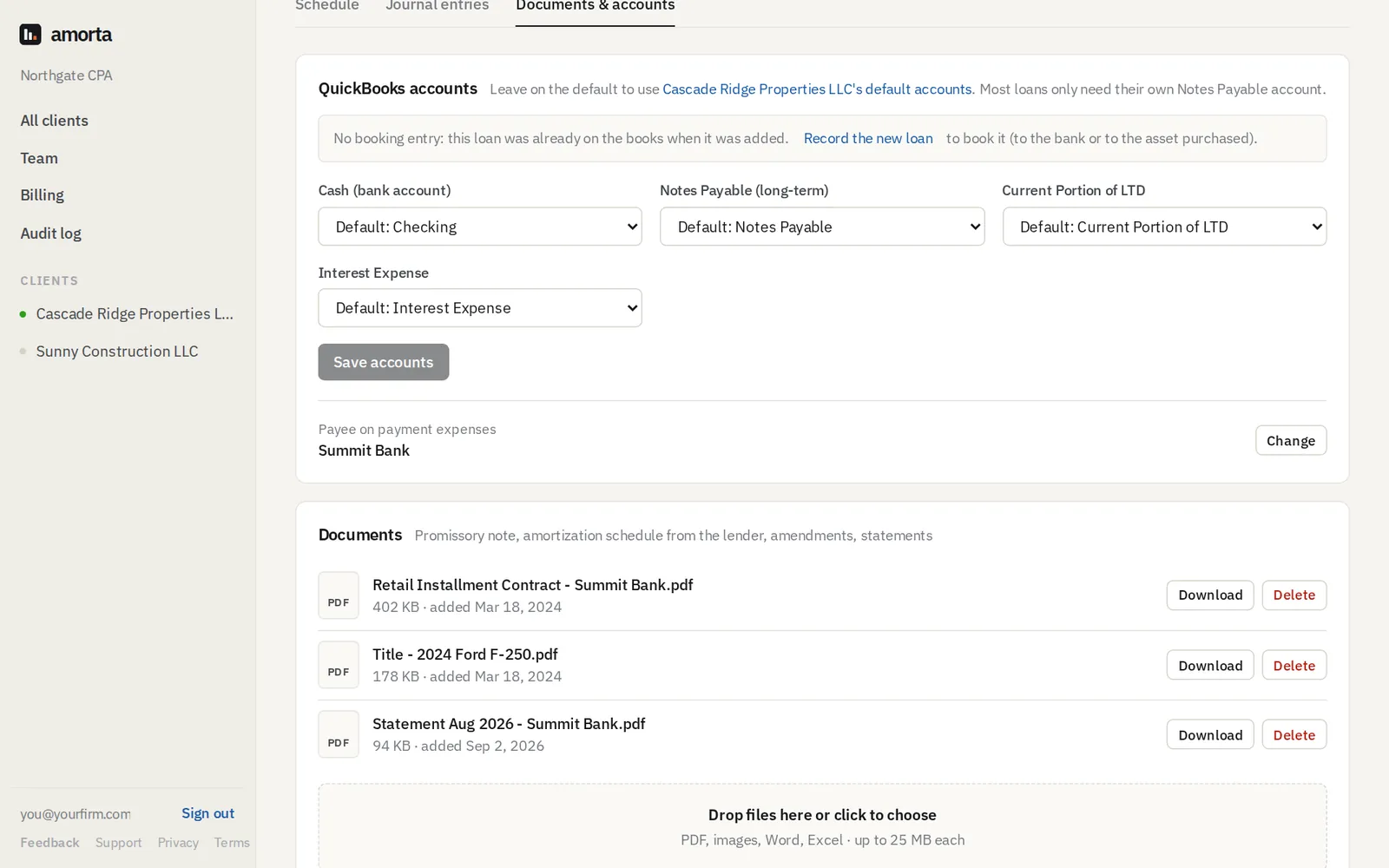The image size is (1389, 868).
Task: Click the Statement Aug 2026 - Summit Bank.pdf filename
Action: (x=509, y=724)
